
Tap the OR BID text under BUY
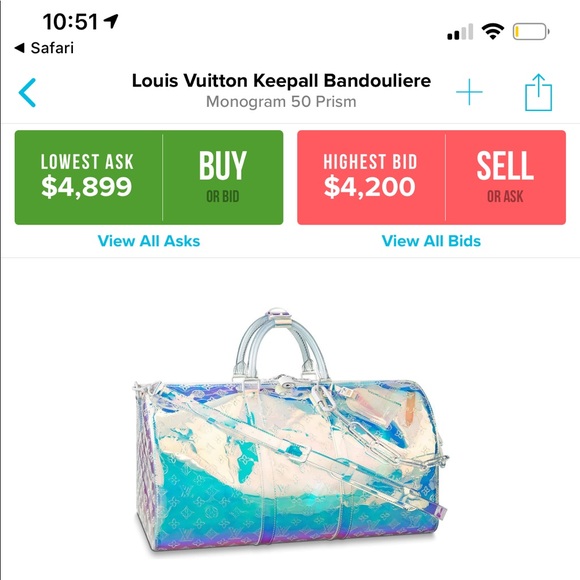tap(223, 197)
